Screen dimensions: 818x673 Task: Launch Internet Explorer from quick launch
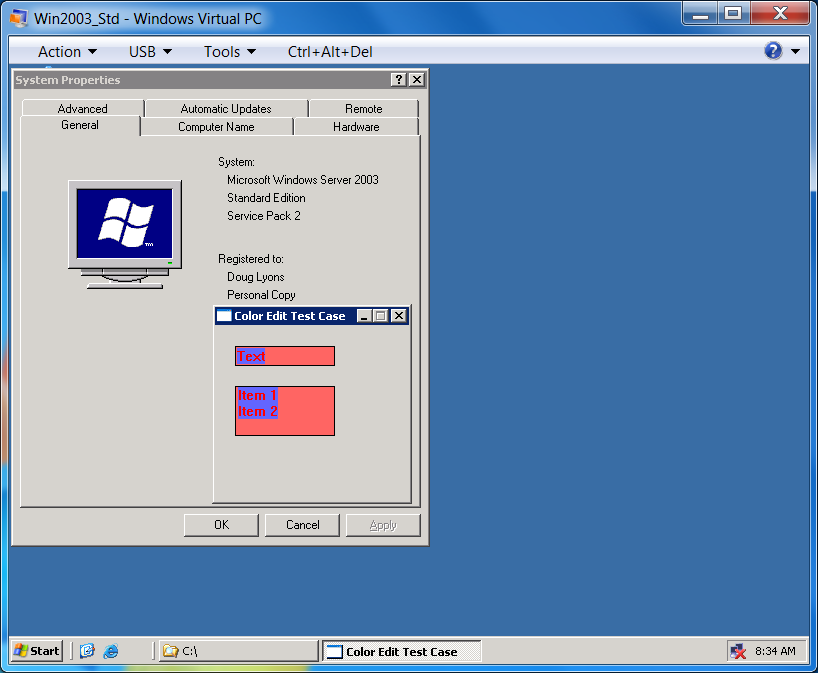coord(111,651)
